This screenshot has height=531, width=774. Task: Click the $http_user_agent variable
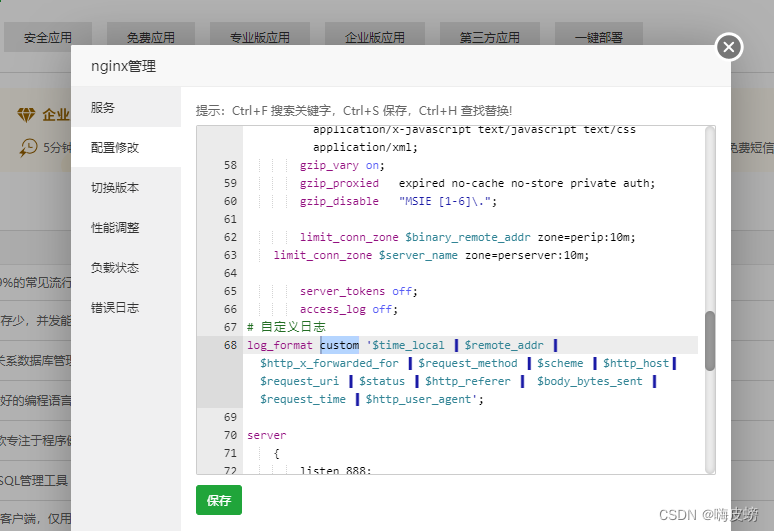pos(419,399)
